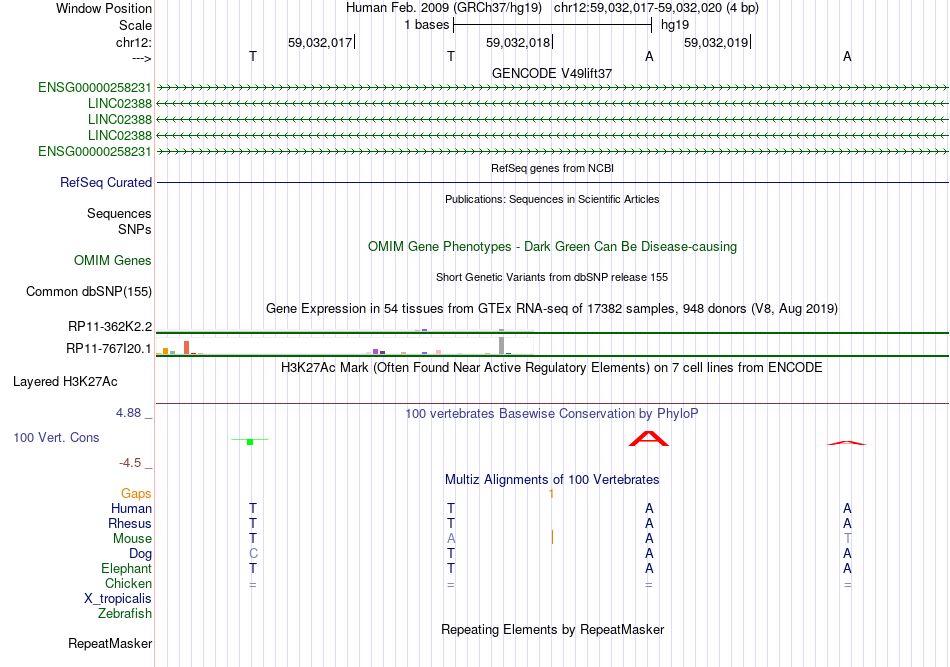Click the gray C base in Dog row

pyautogui.click(x=253, y=554)
